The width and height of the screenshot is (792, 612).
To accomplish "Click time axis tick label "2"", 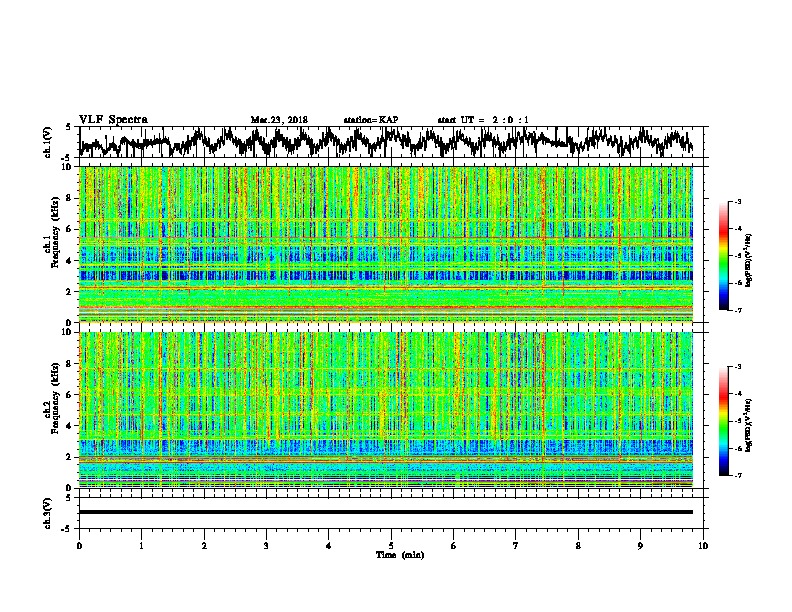I will (x=204, y=546).
